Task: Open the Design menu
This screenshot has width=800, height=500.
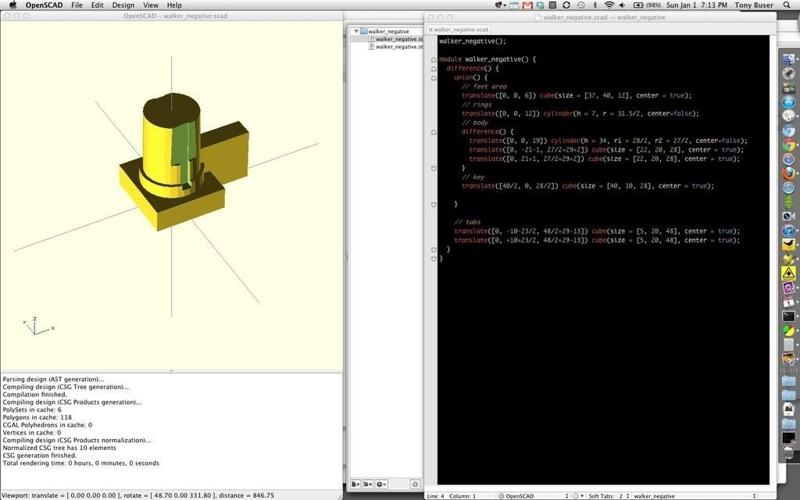Action: 123,5
